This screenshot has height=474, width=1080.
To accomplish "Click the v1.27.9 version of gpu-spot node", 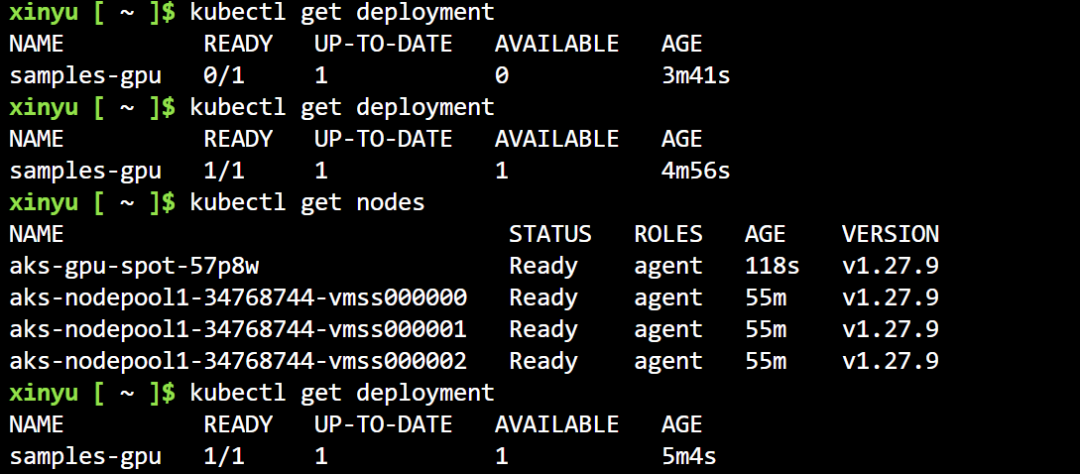I will point(890,266).
